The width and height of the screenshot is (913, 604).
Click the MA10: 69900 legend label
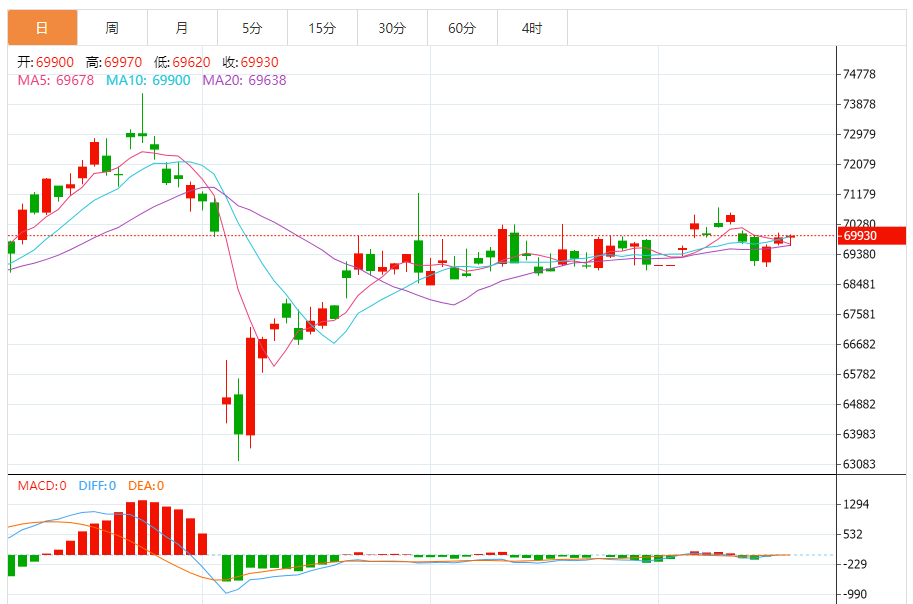point(148,80)
